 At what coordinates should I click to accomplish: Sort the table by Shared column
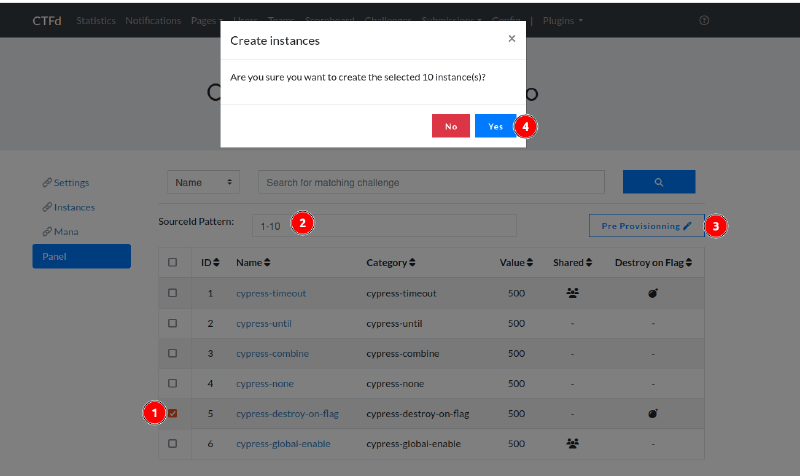(x=572, y=262)
